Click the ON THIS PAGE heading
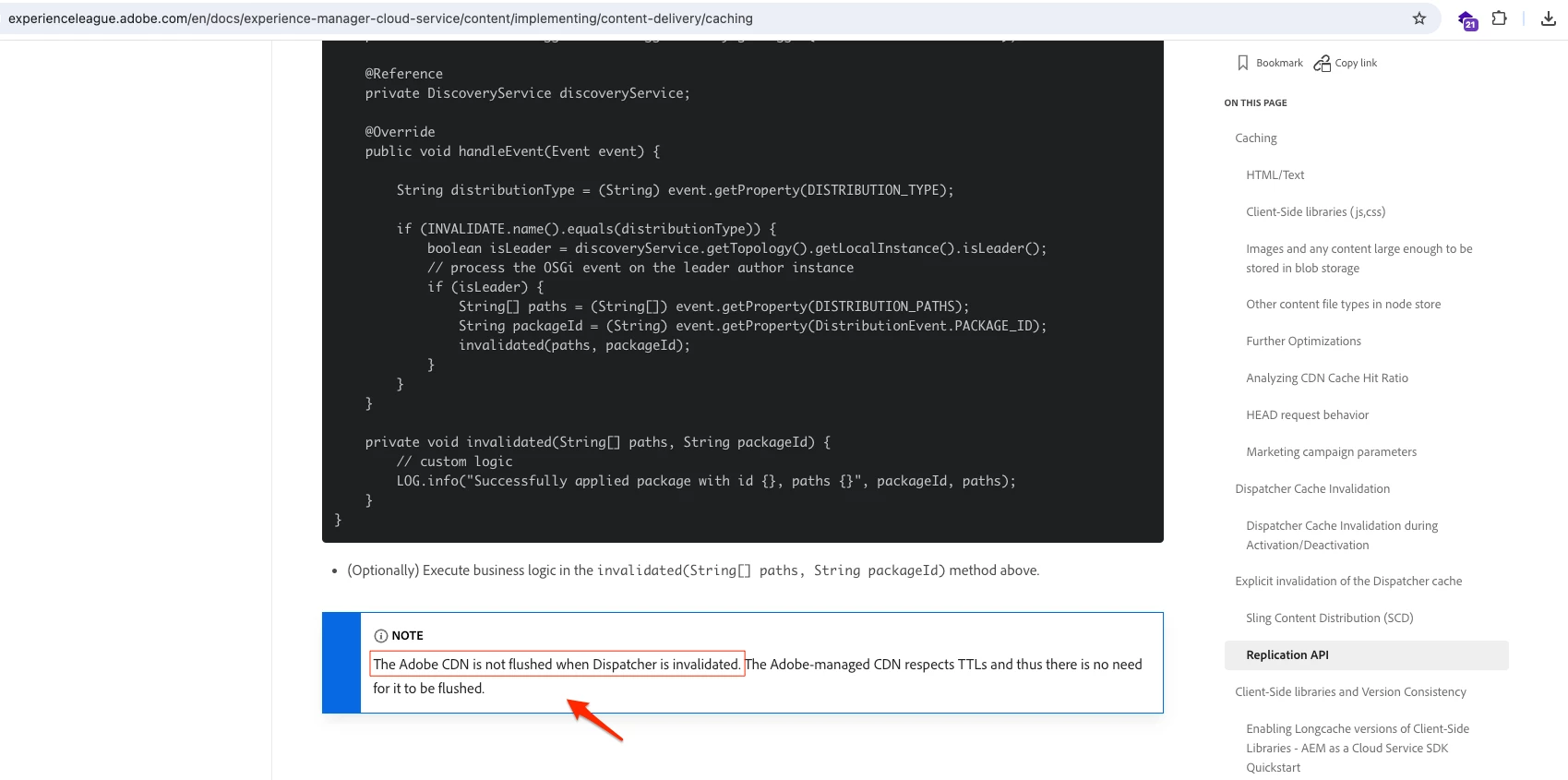Viewport: 1568px width, 780px height. pos(1255,103)
